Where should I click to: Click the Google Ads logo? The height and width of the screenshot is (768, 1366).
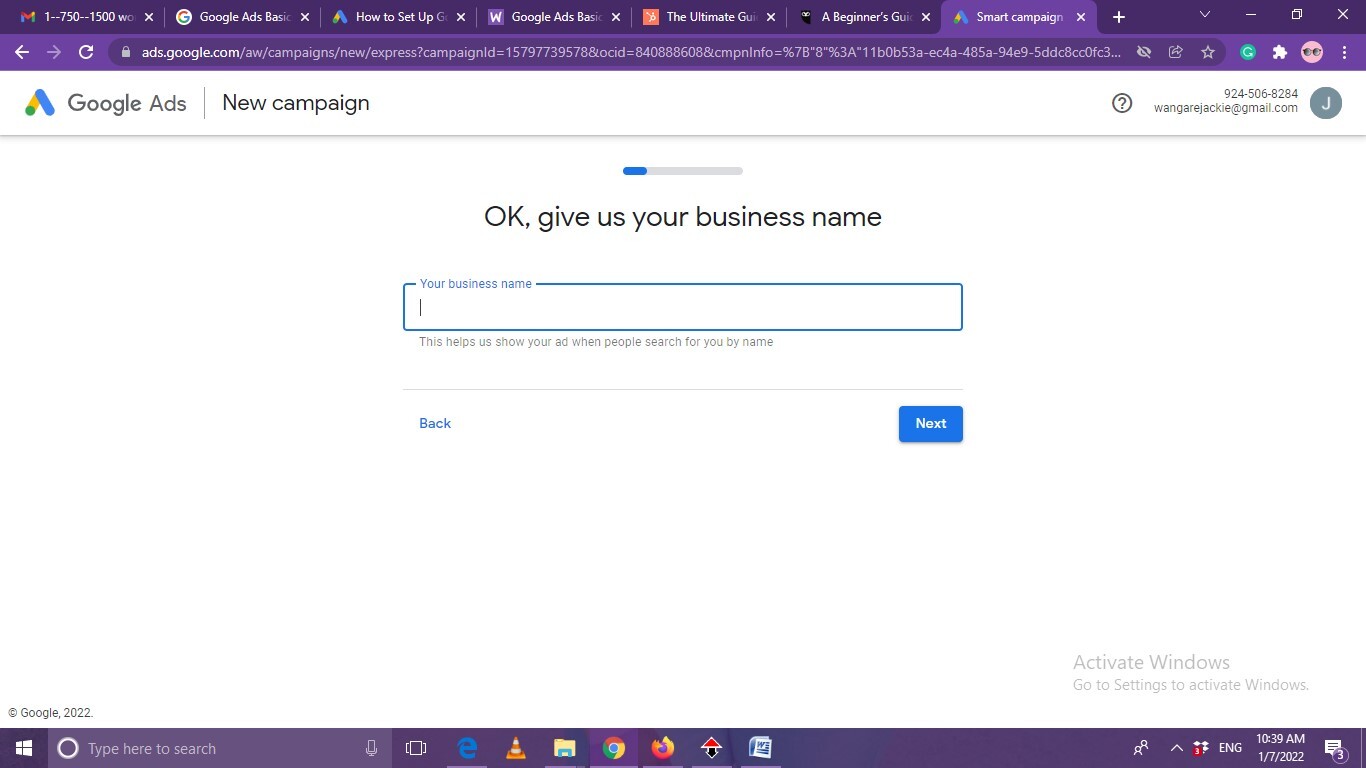[106, 103]
